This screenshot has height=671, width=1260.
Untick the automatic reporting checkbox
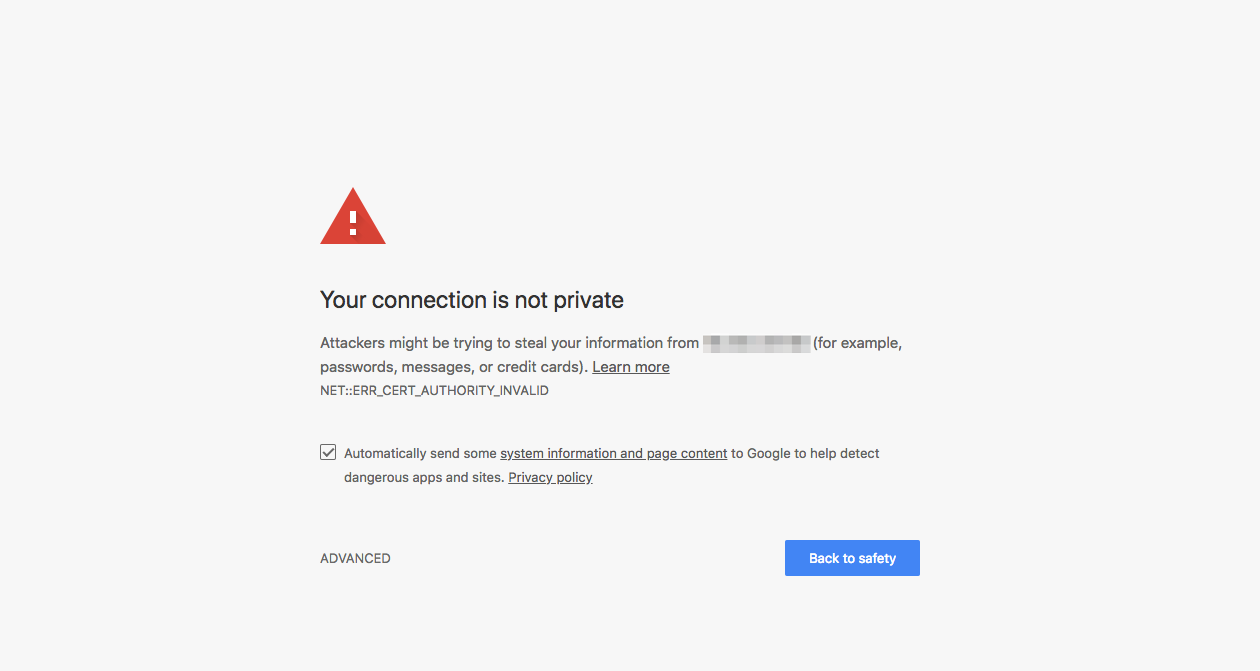(328, 452)
